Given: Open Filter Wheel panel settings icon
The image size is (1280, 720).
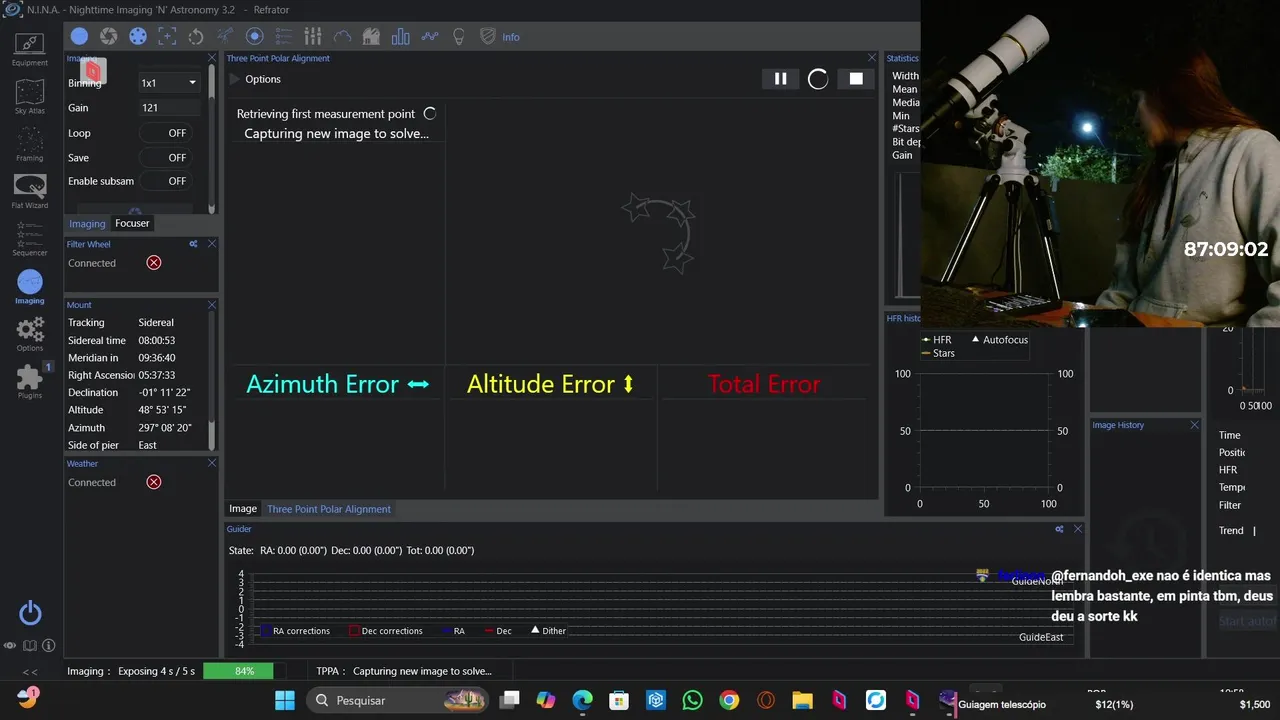Looking at the screenshot, I should [193, 244].
